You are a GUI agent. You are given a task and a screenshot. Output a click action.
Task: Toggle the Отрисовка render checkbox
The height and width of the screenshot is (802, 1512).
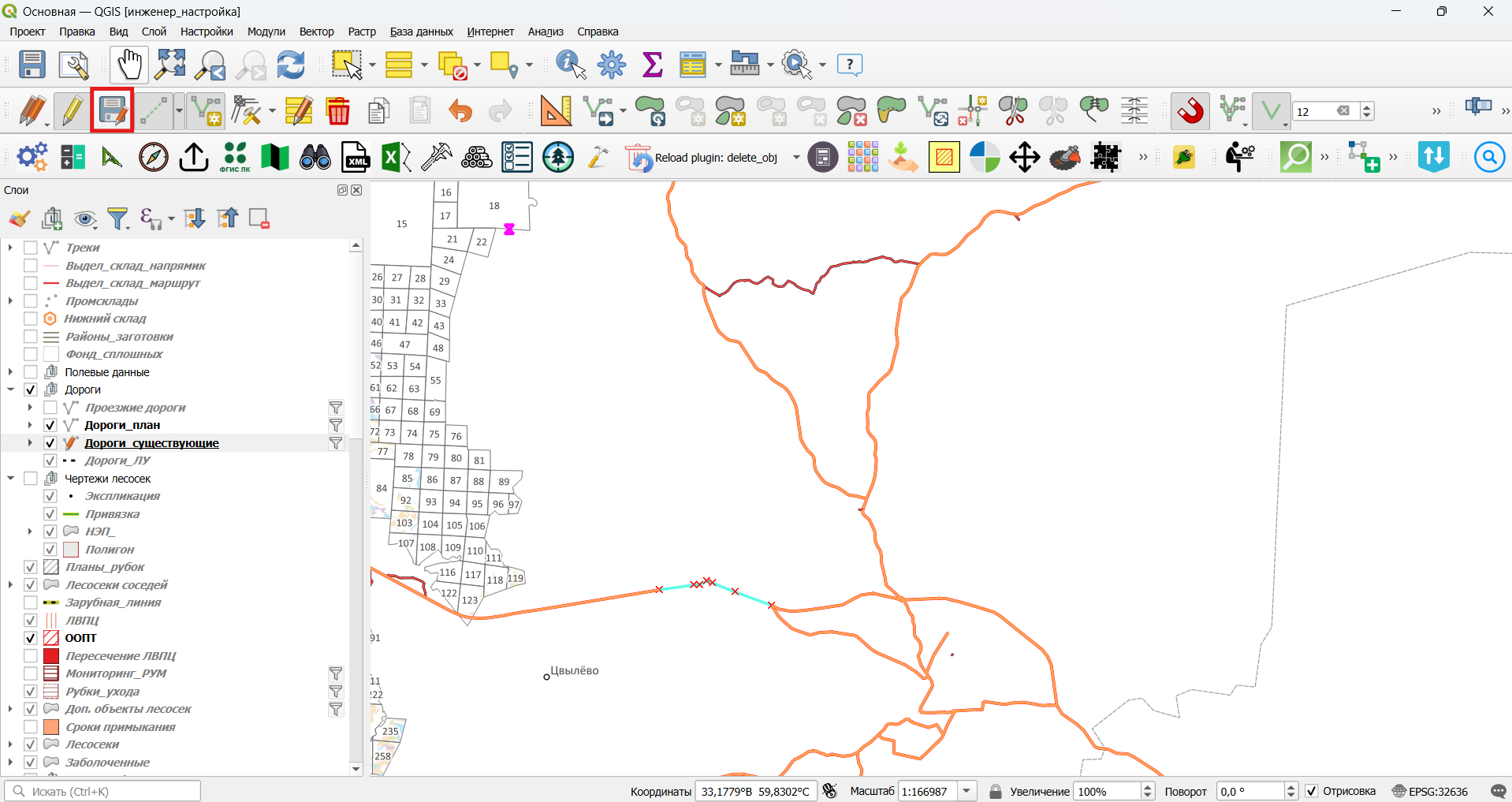click(1312, 791)
